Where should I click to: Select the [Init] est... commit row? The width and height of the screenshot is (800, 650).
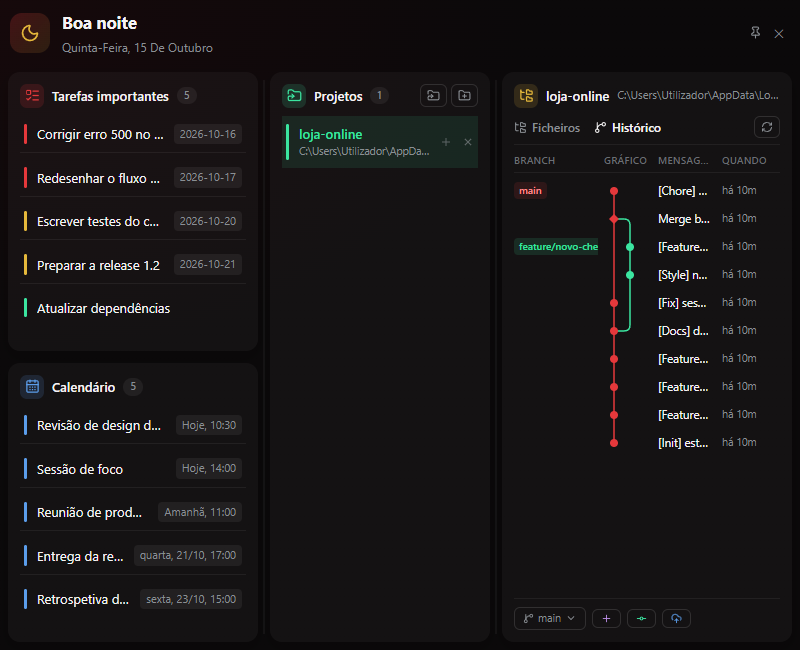click(647, 443)
